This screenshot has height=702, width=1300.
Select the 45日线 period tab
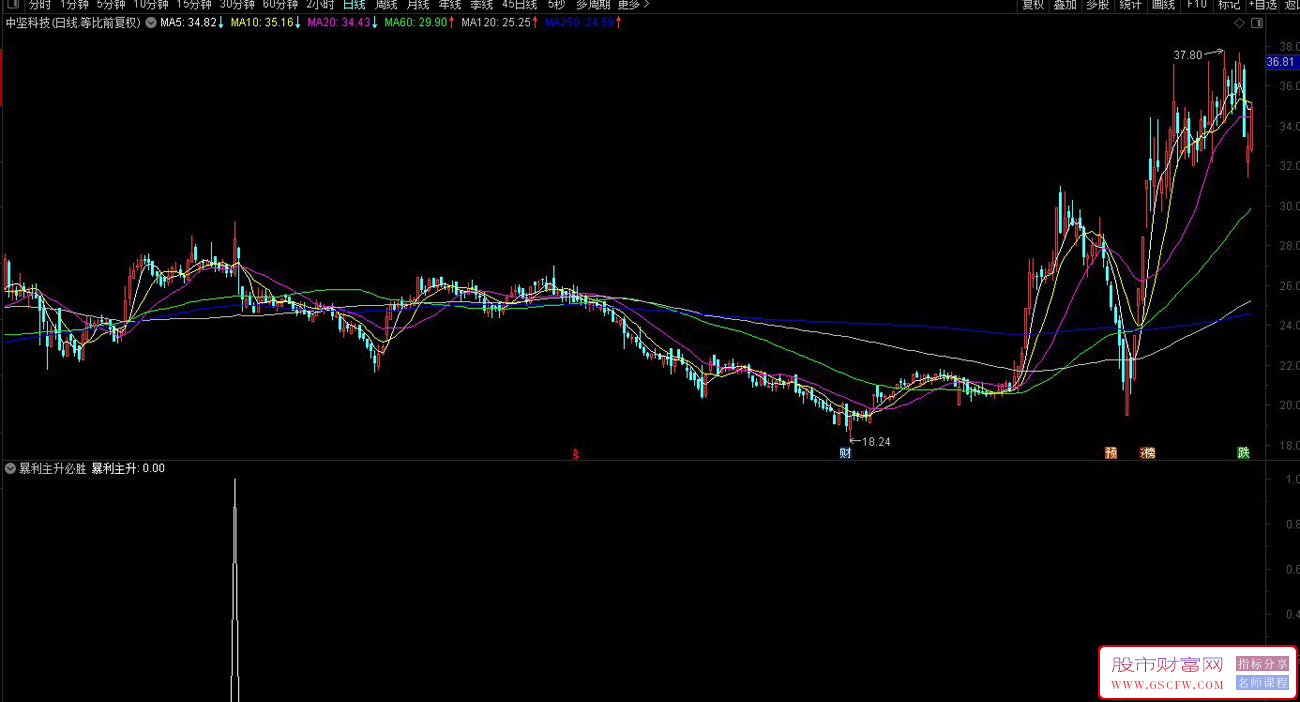coord(519,4)
